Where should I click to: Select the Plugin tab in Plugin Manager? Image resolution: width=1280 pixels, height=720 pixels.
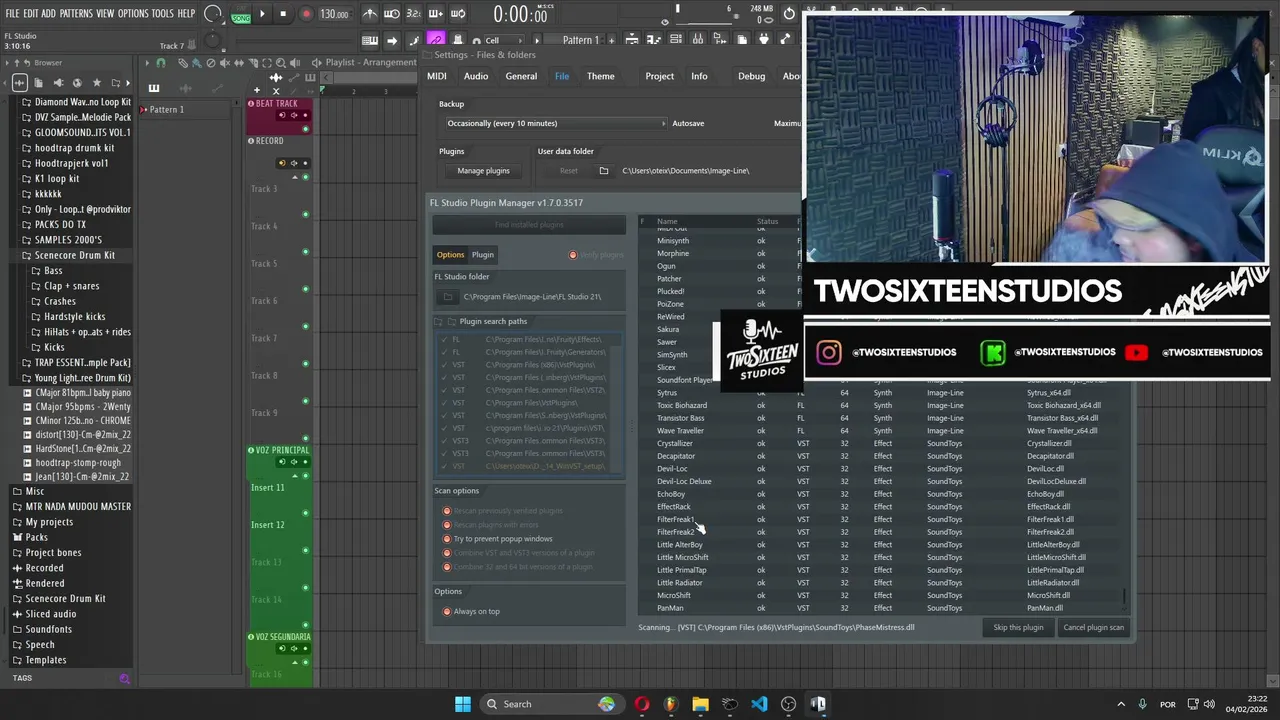(483, 254)
